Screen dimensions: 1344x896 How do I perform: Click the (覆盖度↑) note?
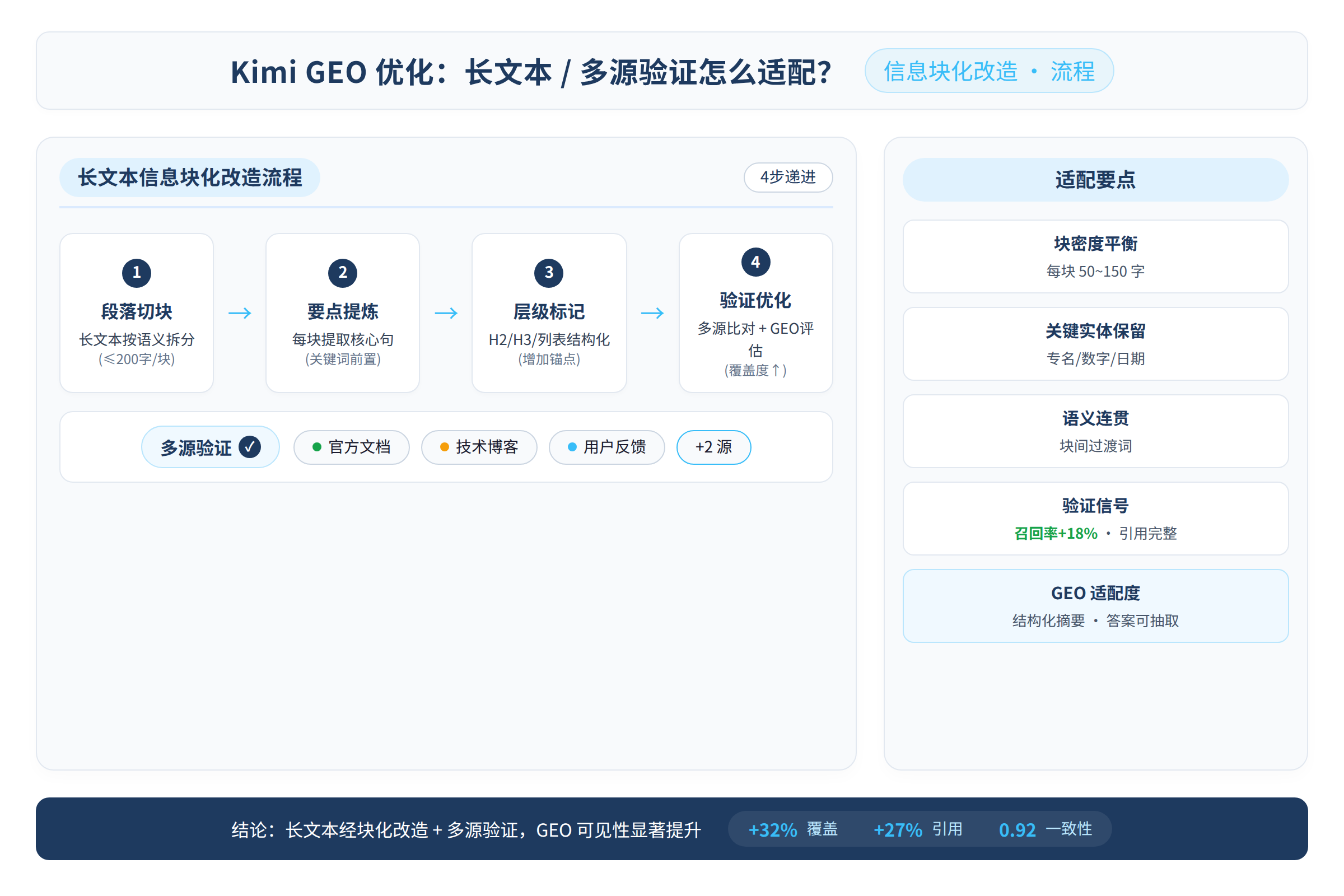point(755,371)
